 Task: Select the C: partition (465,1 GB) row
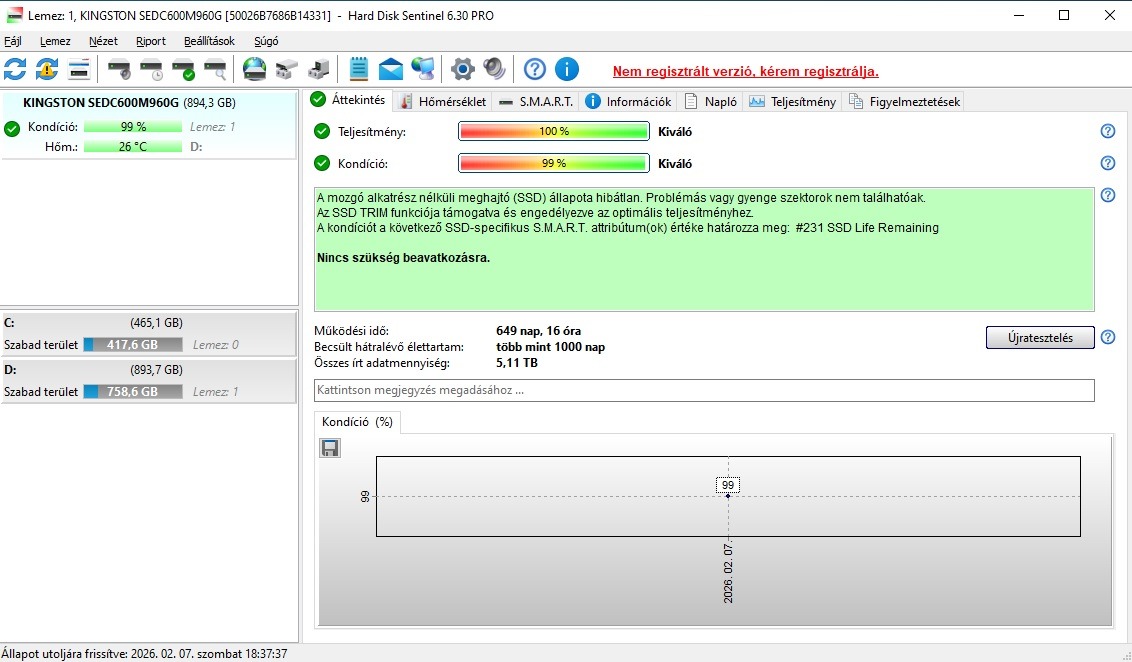coord(149,334)
